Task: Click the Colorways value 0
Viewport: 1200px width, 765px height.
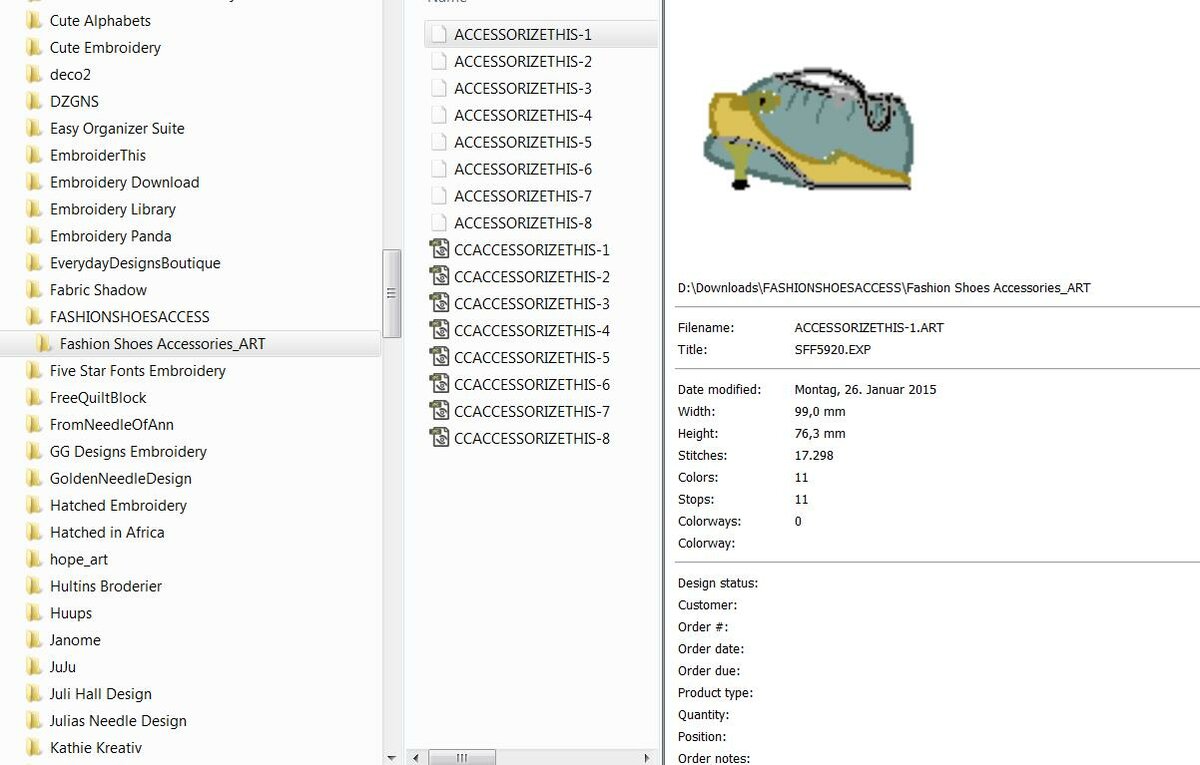Action: pyautogui.click(x=798, y=522)
